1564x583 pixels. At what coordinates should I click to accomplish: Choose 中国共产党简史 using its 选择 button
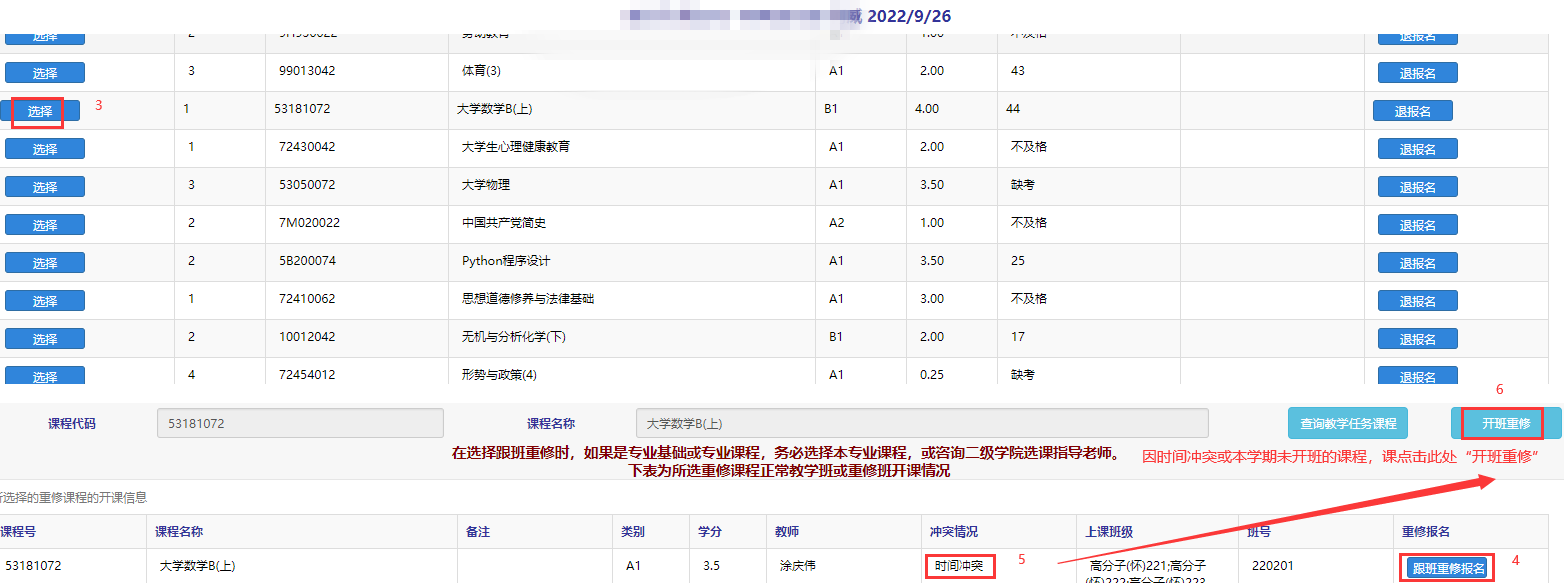(x=45, y=225)
